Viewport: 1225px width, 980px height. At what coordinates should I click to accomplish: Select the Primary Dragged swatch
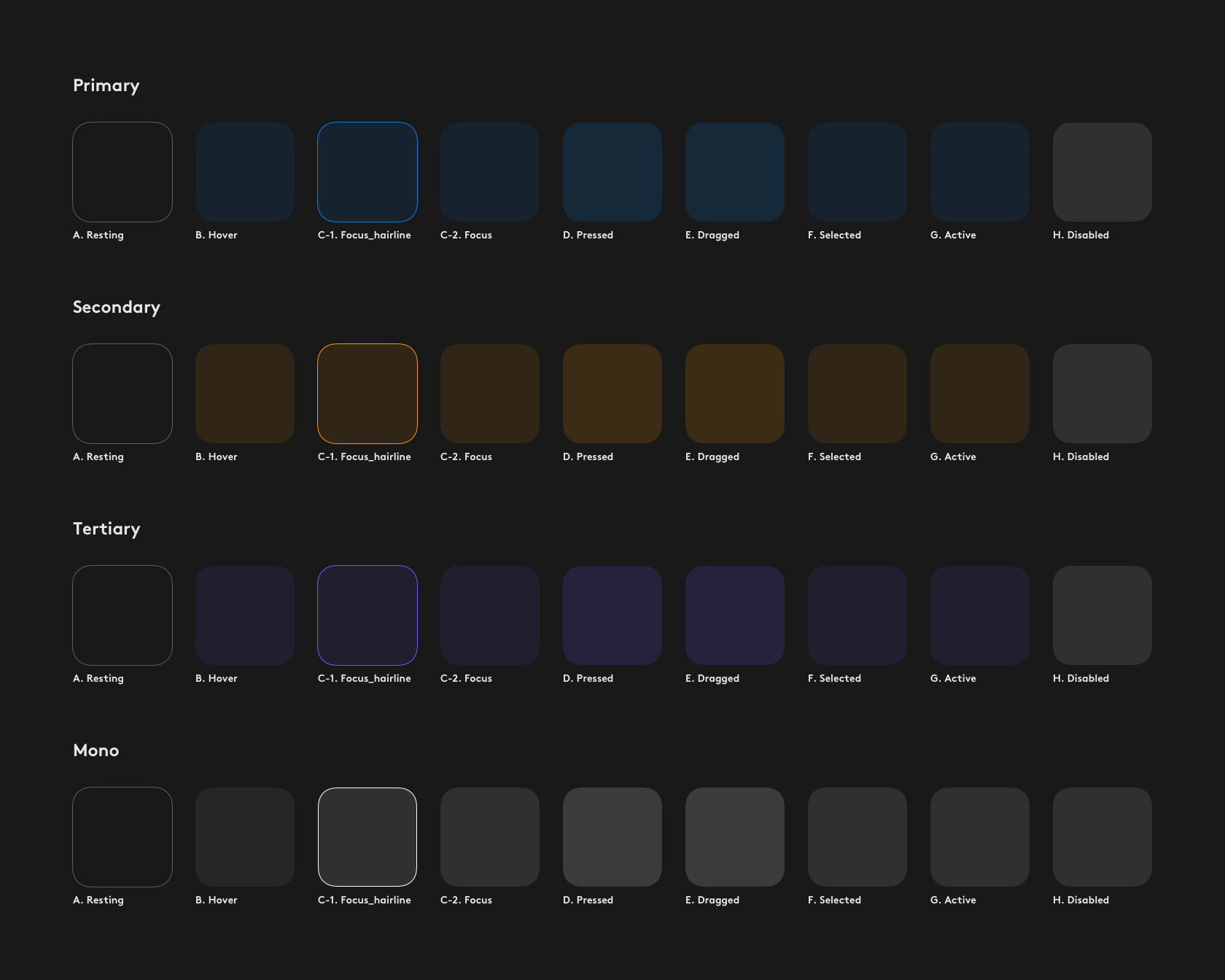coord(735,172)
